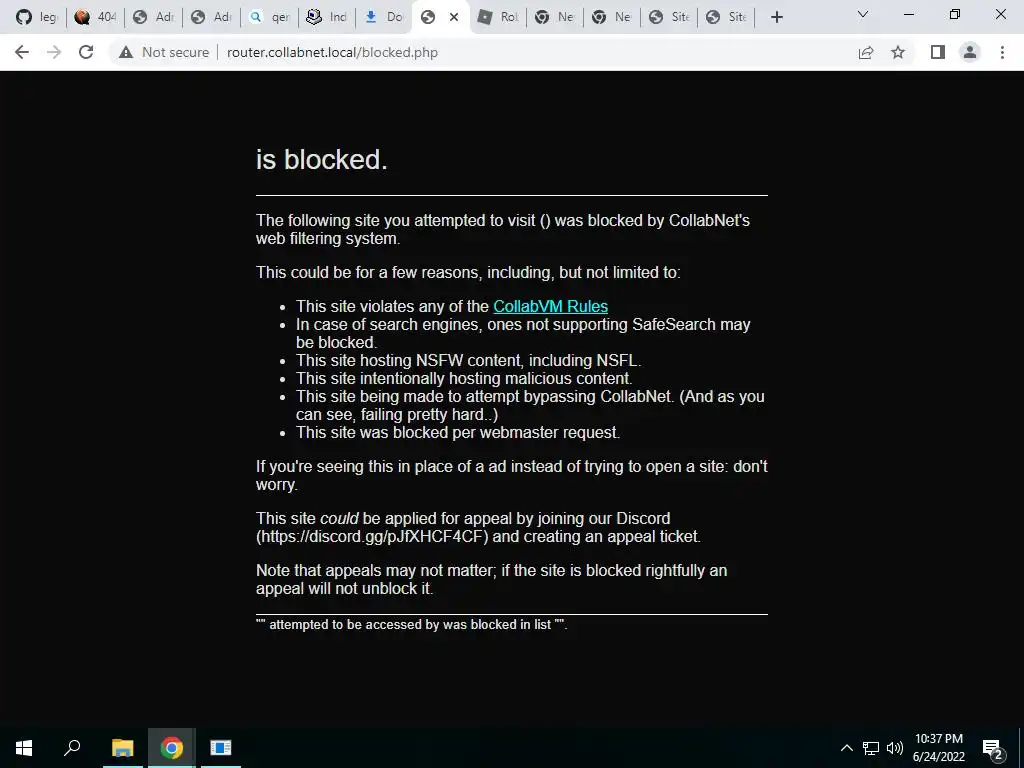Open a new browser tab
Image resolution: width=1024 pixels, height=768 pixels.
coord(776,17)
